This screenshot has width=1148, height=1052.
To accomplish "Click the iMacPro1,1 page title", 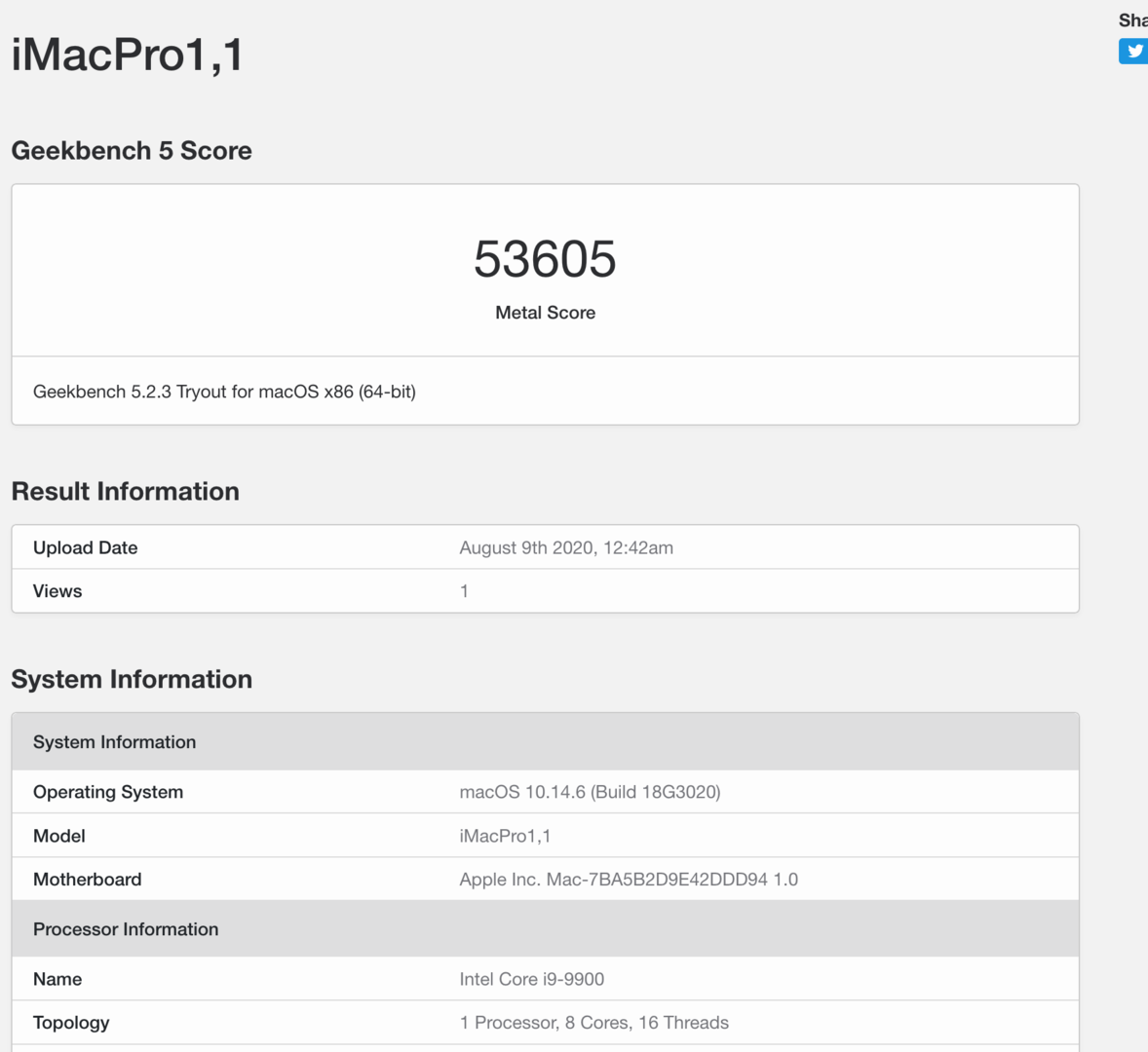I will 127,55.
